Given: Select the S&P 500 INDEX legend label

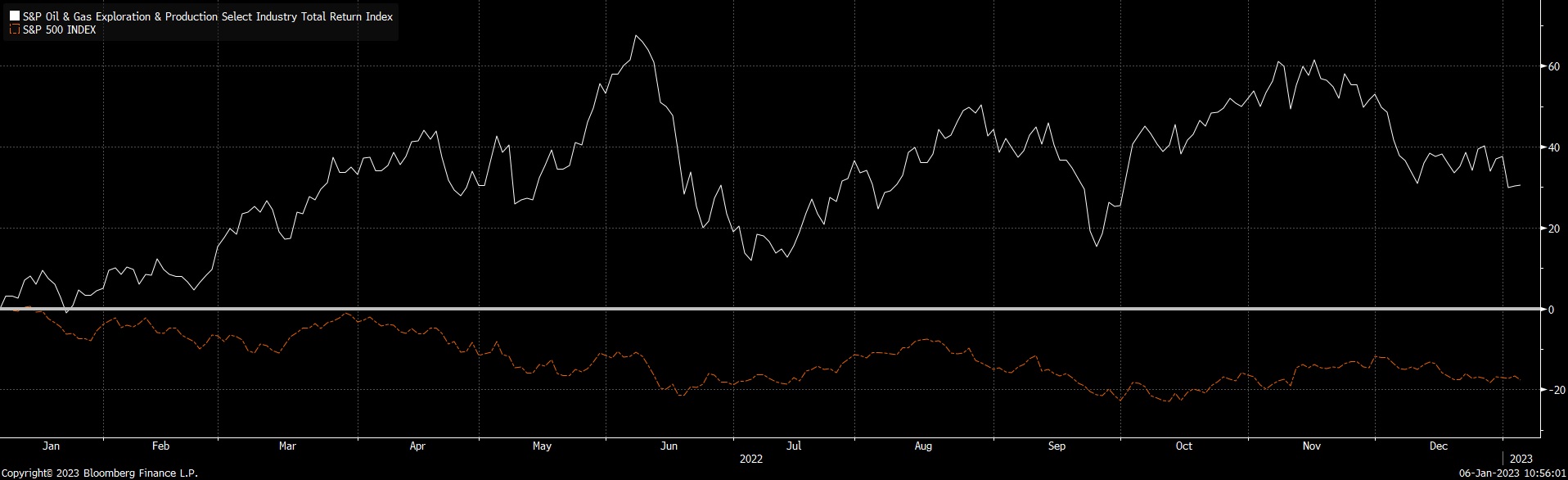Looking at the screenshot, I should pos(60,29).
